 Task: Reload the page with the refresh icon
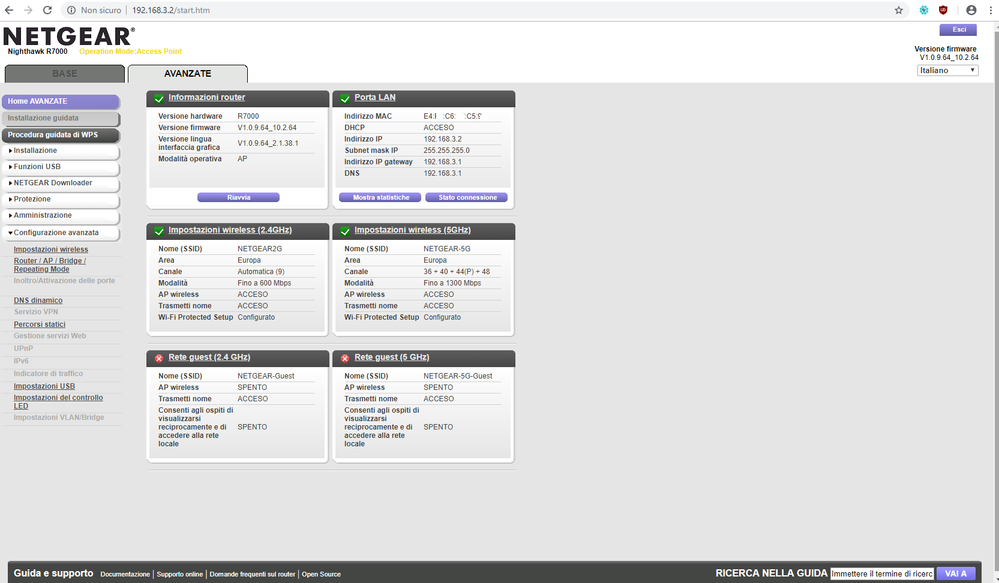[x=47, y=10]
